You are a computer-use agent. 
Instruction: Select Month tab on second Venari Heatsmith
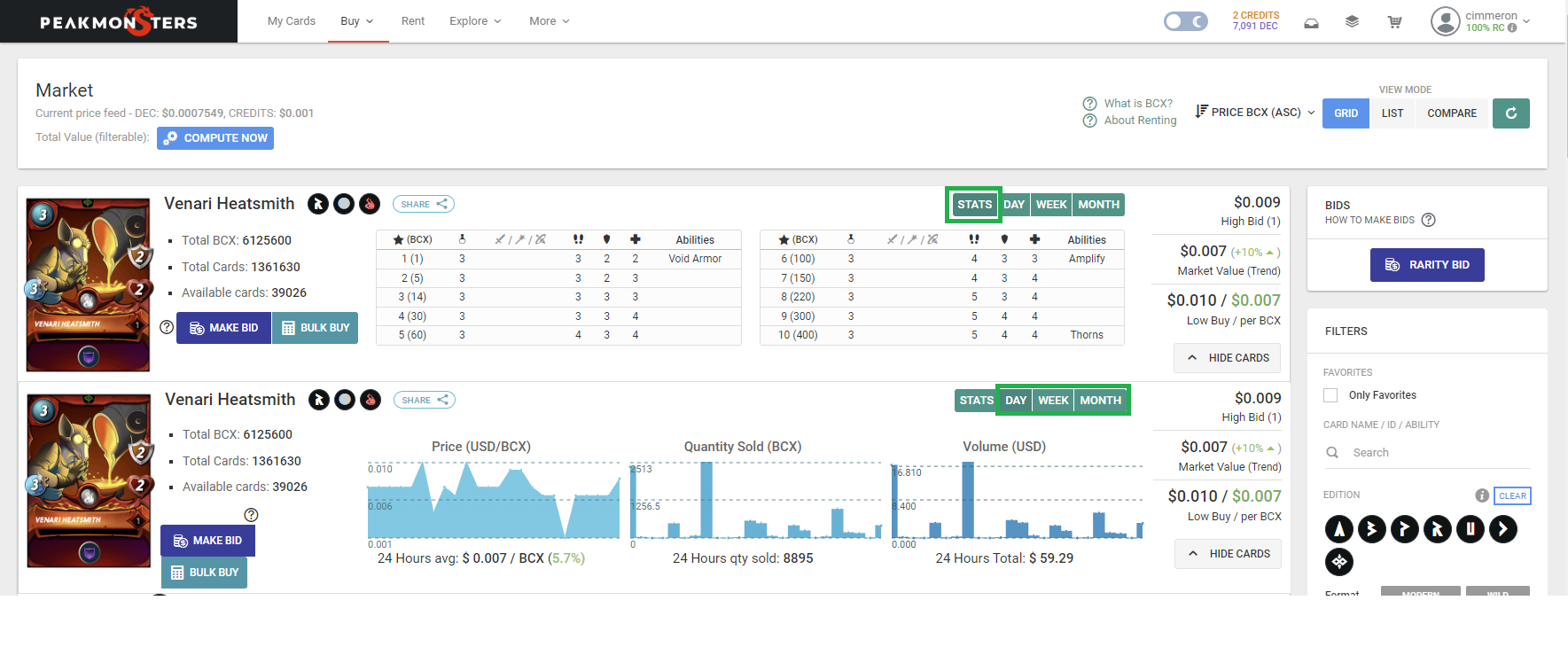coord(1101,401)
